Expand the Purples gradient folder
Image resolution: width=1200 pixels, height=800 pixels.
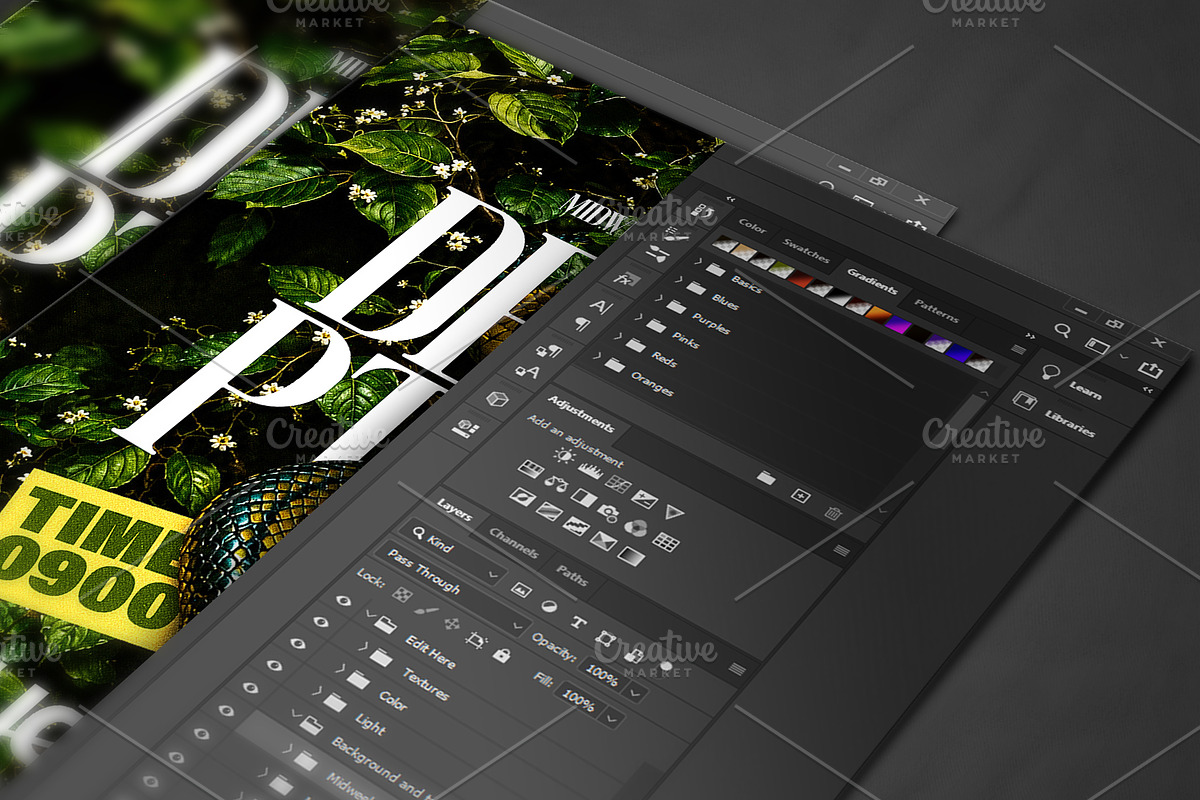[659, 298]
